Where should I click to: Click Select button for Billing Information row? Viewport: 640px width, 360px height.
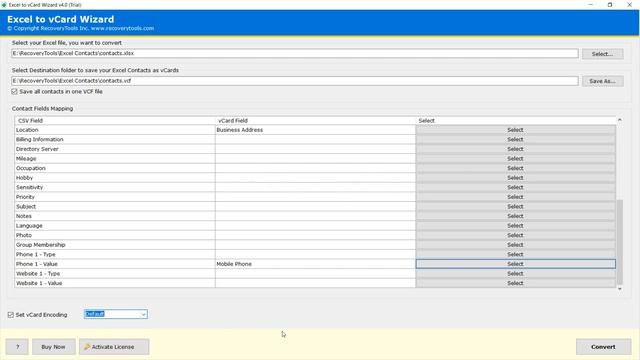click(x=516, y=140)
